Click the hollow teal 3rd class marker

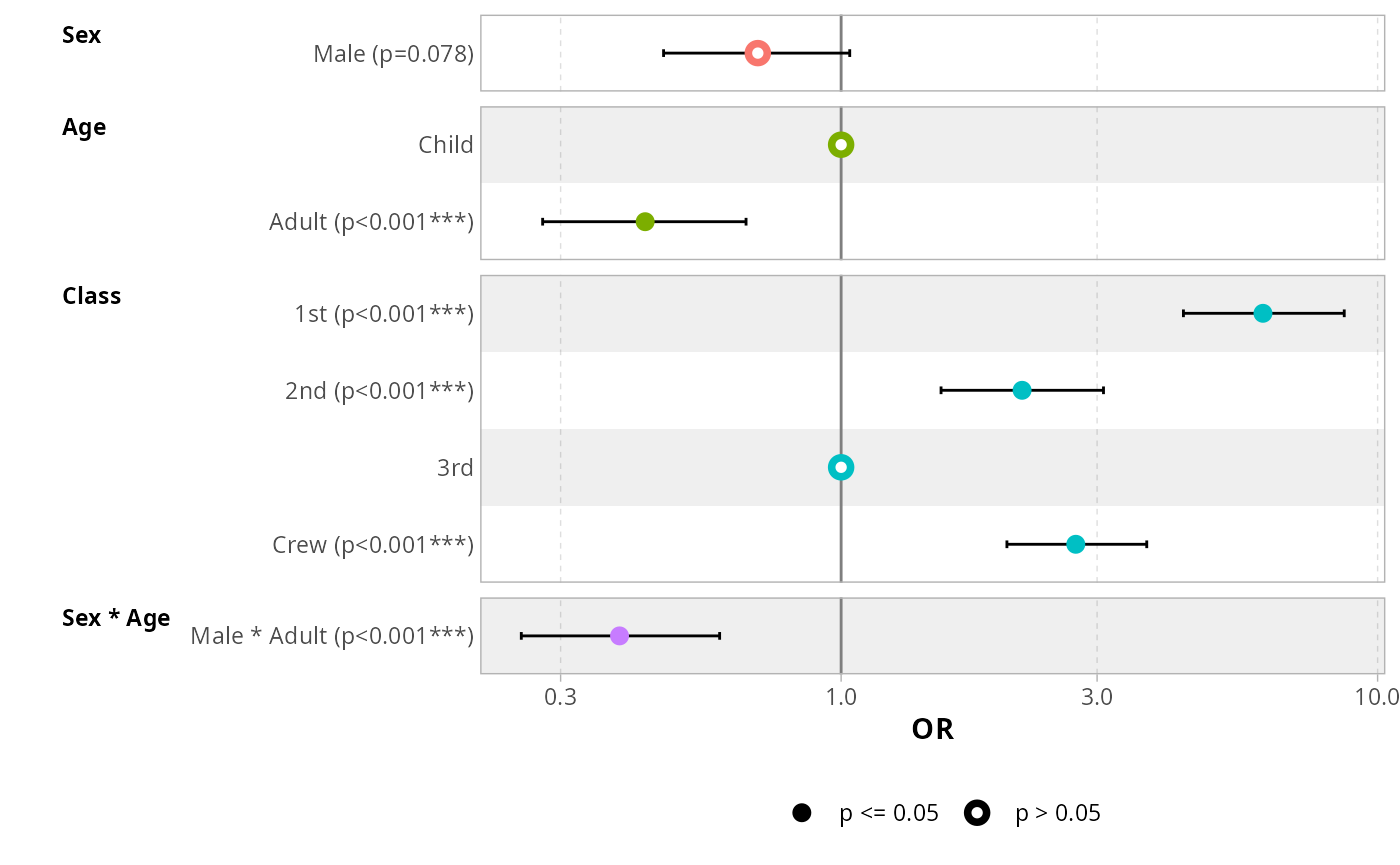click(841, 467)
